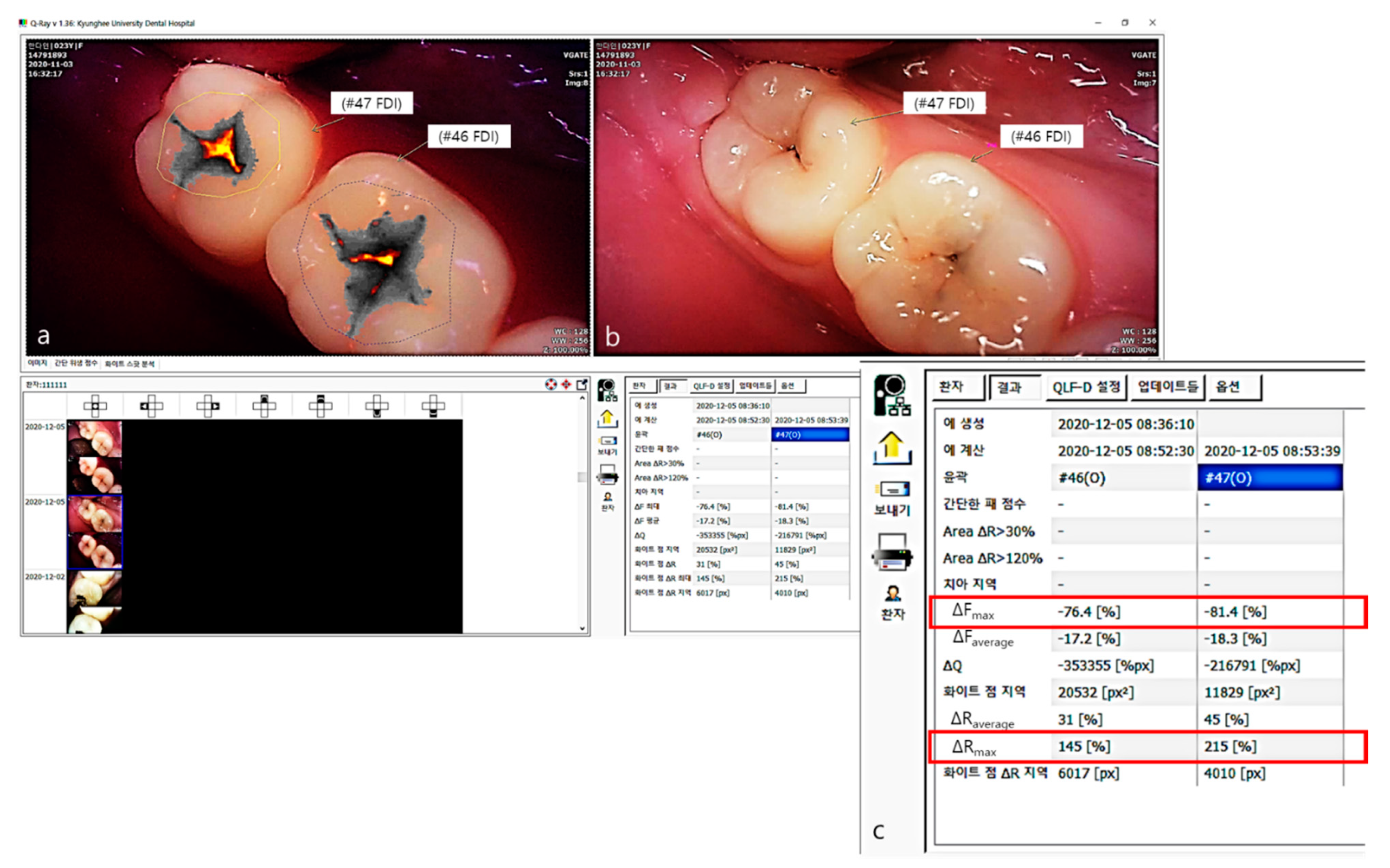Select the highlighted #47(O) cell in enlarged table
Screen dimensions: 1390x868
pos(1270,478)
